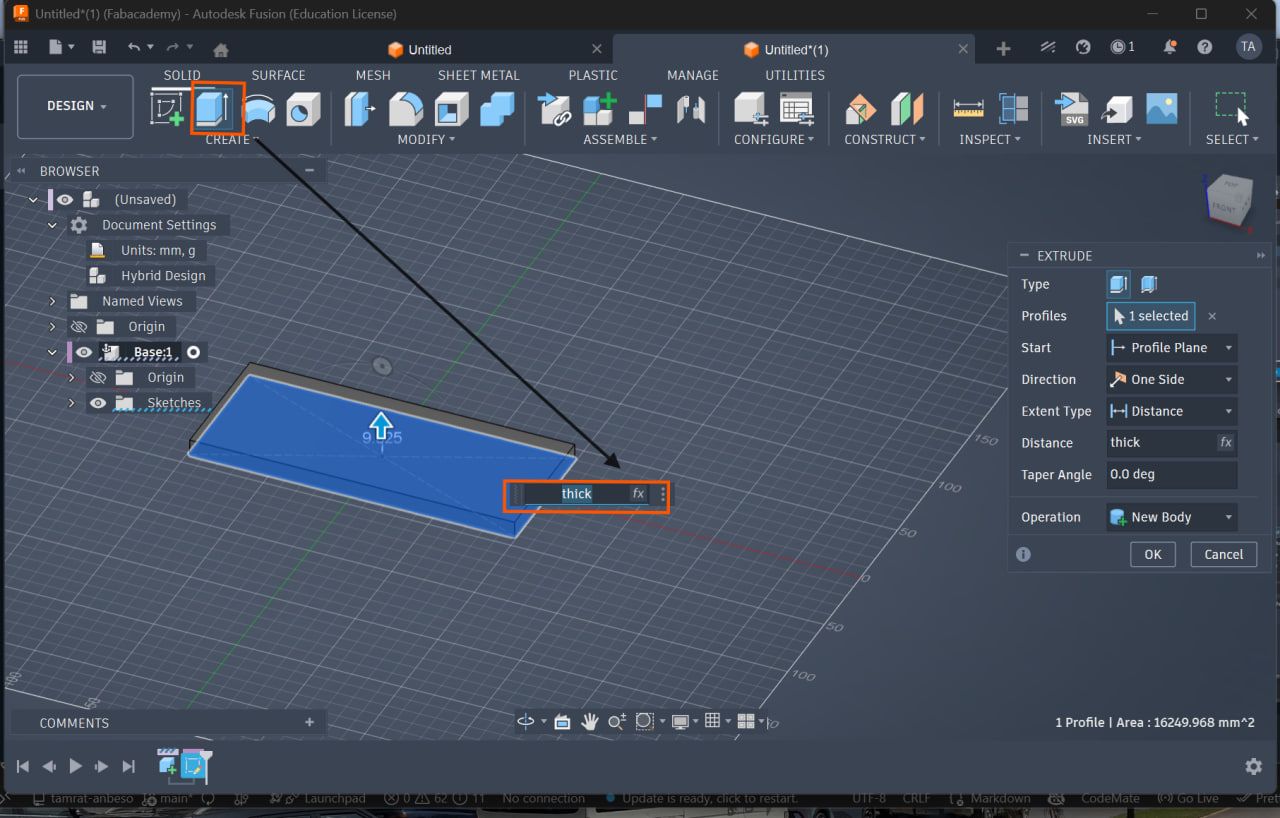
Task: Toggle visibility of the Sketches folder
Action: point(97,403)
